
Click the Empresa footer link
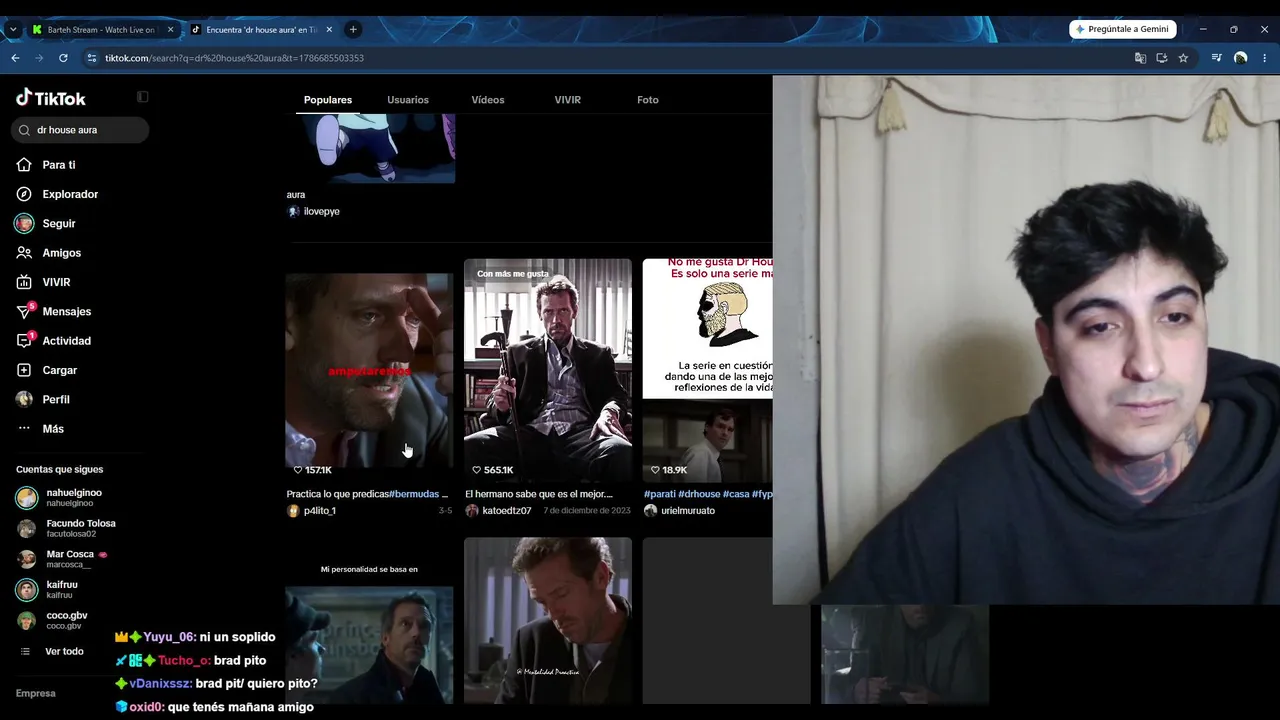36,693
